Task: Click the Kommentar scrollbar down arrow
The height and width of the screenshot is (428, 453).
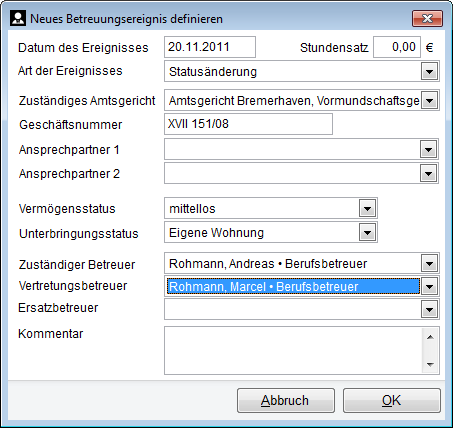Action: [x=430, y=364]
